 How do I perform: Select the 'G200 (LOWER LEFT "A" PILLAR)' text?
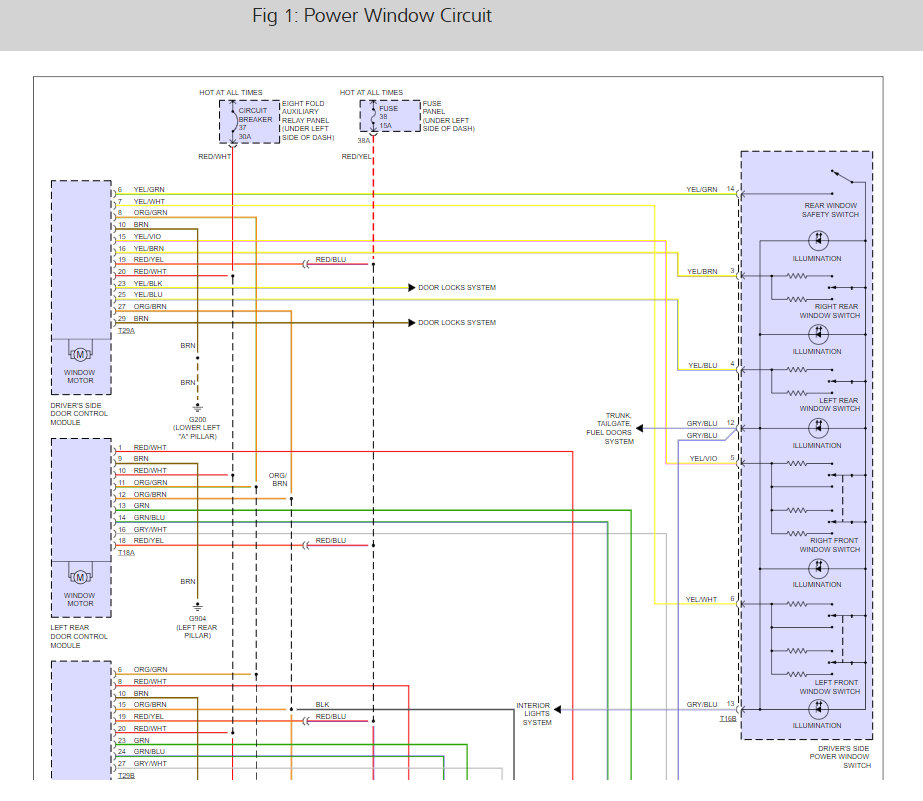pyautogui.click(x=197, y=428)
